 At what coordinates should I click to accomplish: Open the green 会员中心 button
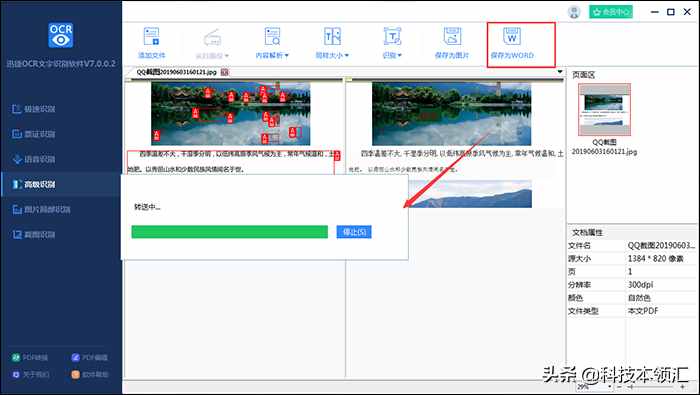pos(611,12)
